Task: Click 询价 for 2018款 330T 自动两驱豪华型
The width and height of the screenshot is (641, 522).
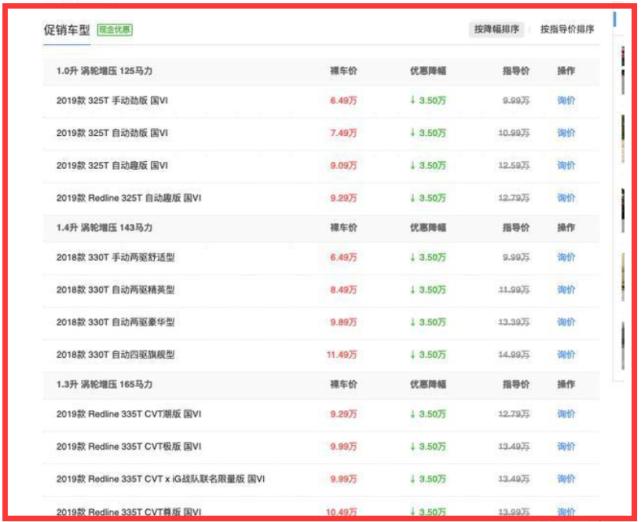Action: 566,322
